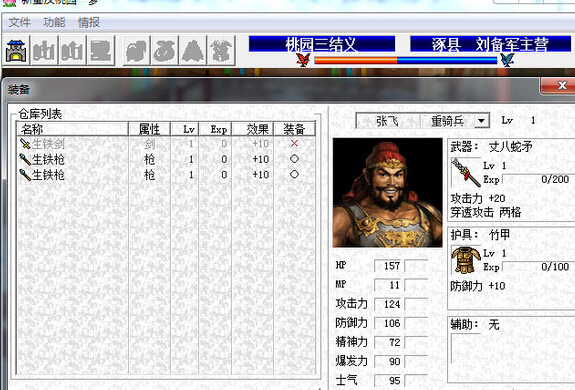575x390 pixels.
Task: Click the armor Exp bar 0/100
Action: (538, 266)
